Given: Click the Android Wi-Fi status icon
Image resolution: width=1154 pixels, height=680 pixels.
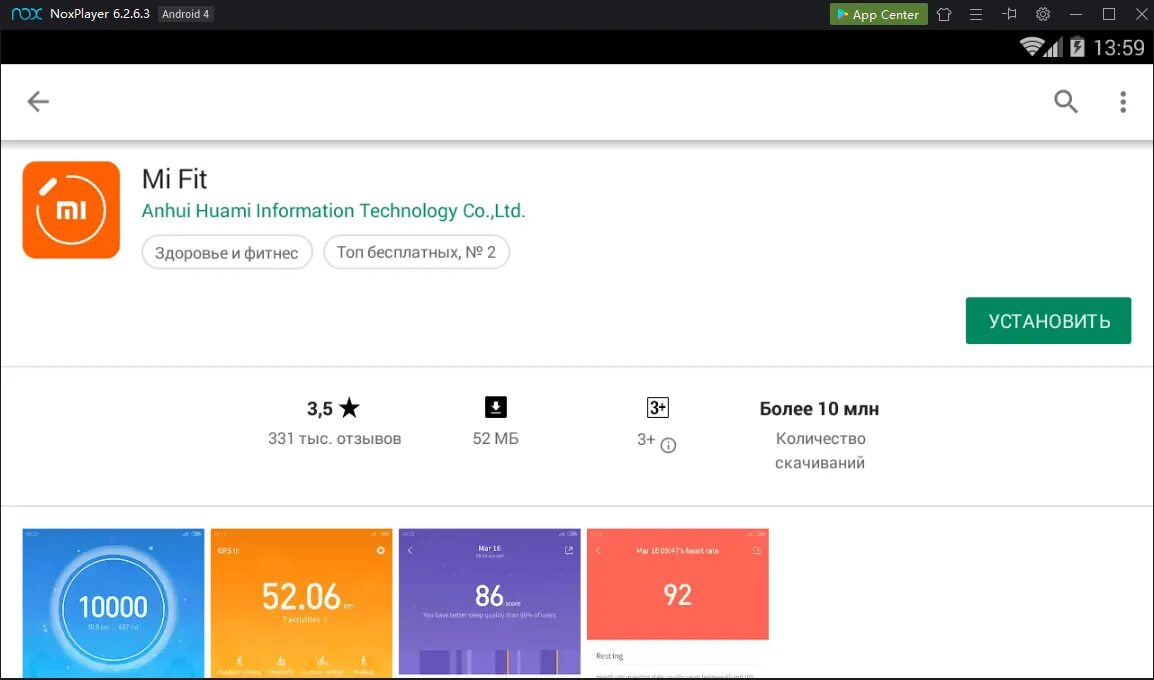Looking at the screenshot, I should (1032, 47).
